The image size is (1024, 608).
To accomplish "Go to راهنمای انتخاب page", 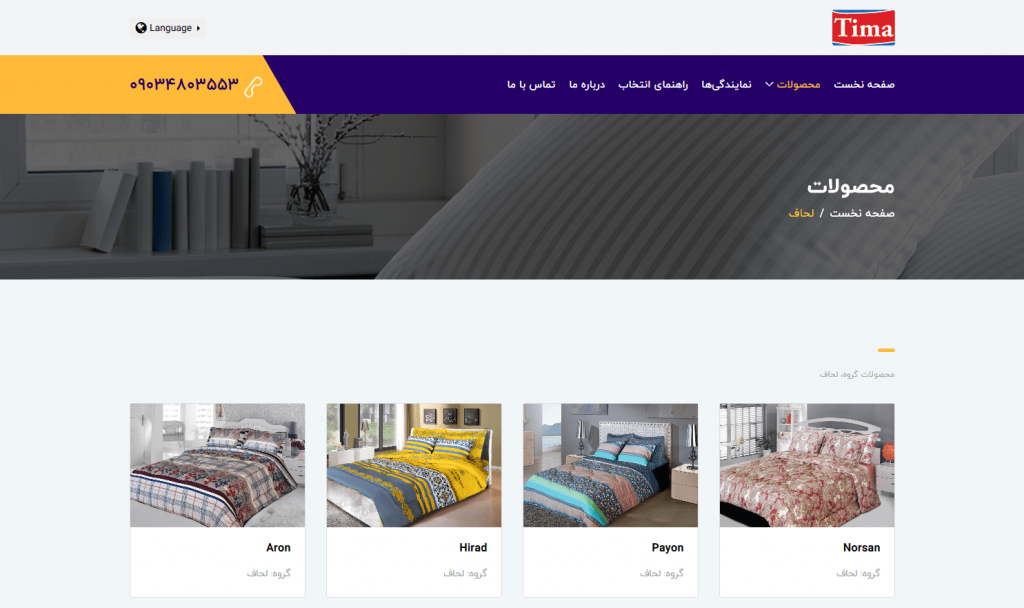I will (653, 84).
